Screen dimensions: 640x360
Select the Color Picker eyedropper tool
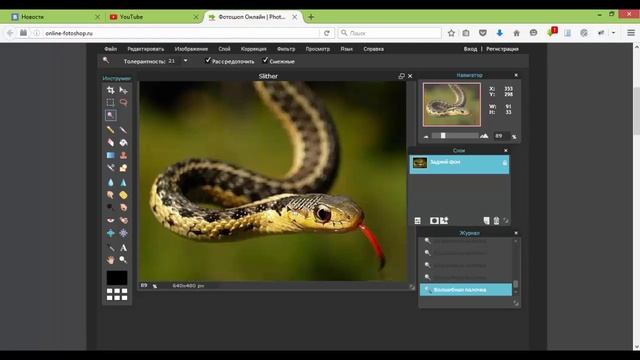(110, 248)
